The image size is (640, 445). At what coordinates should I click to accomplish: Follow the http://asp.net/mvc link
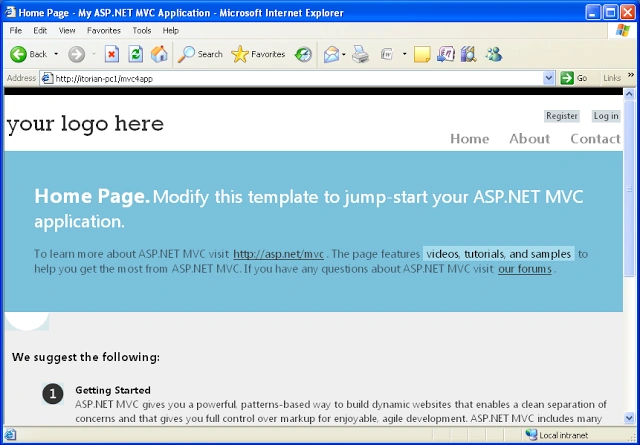click(278, 254)
